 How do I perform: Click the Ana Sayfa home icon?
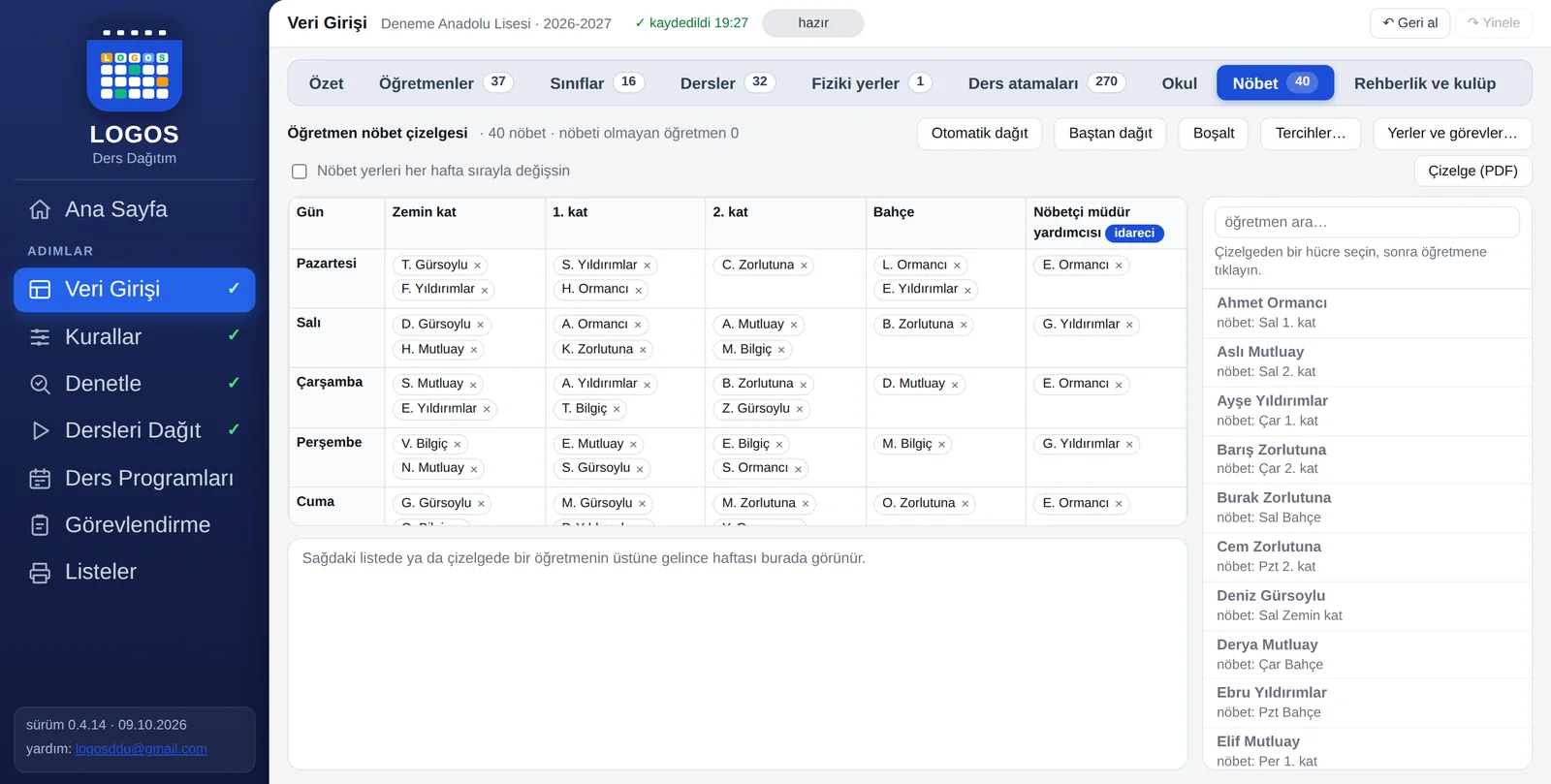(x=40, y=209)
